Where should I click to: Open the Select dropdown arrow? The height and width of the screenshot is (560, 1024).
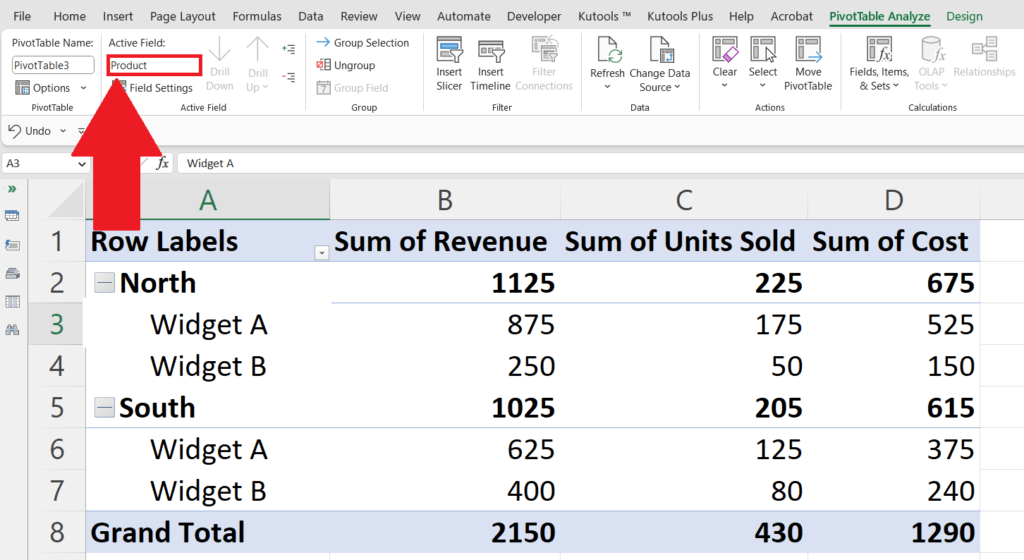click(762, 86)
